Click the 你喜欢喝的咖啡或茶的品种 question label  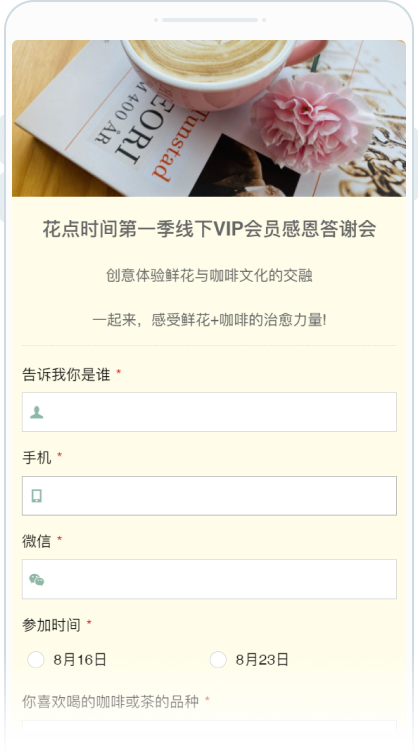(110, 702)
